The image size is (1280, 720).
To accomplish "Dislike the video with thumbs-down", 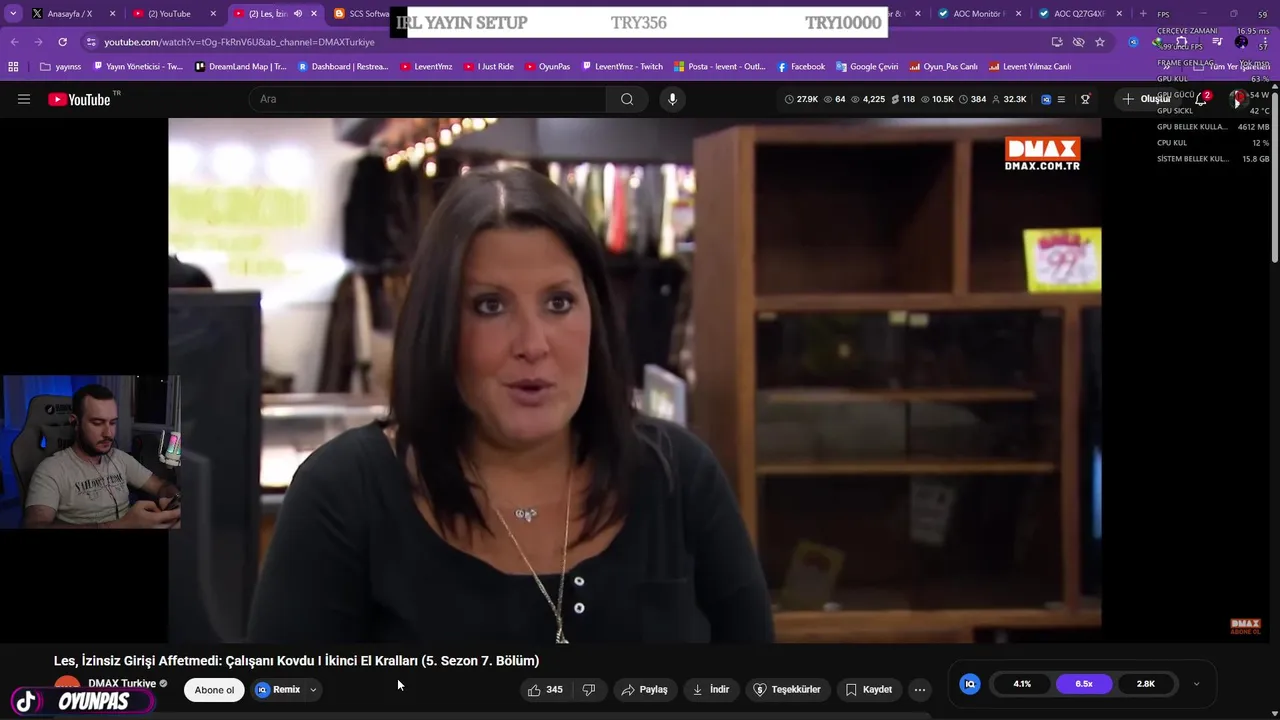I will point(589,690).
